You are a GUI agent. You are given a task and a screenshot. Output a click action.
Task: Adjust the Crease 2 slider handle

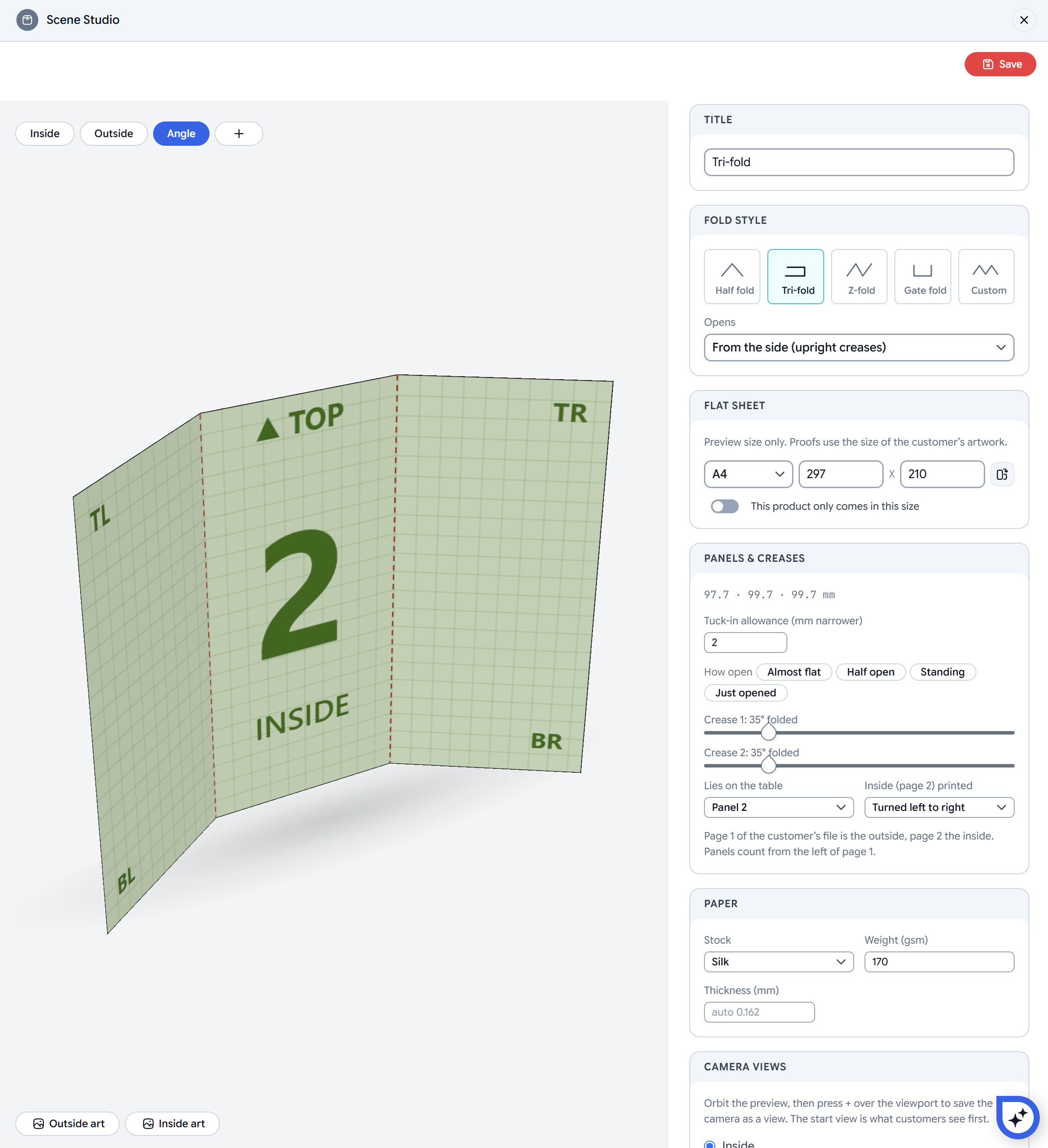point(769,765)
